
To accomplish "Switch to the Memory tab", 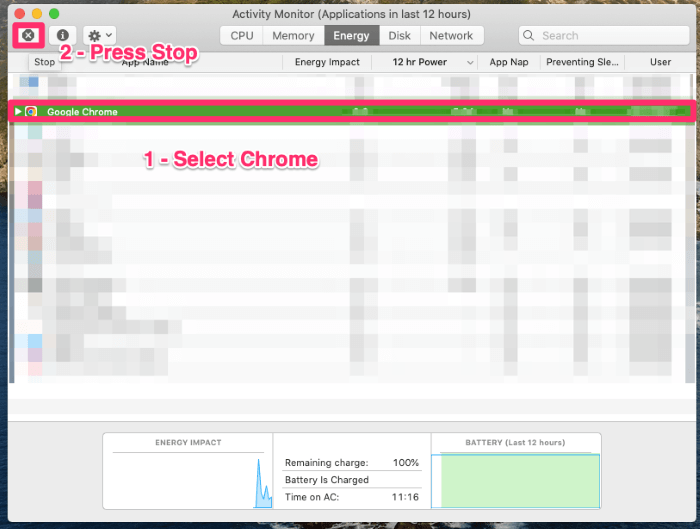I will tap(293, 36).
